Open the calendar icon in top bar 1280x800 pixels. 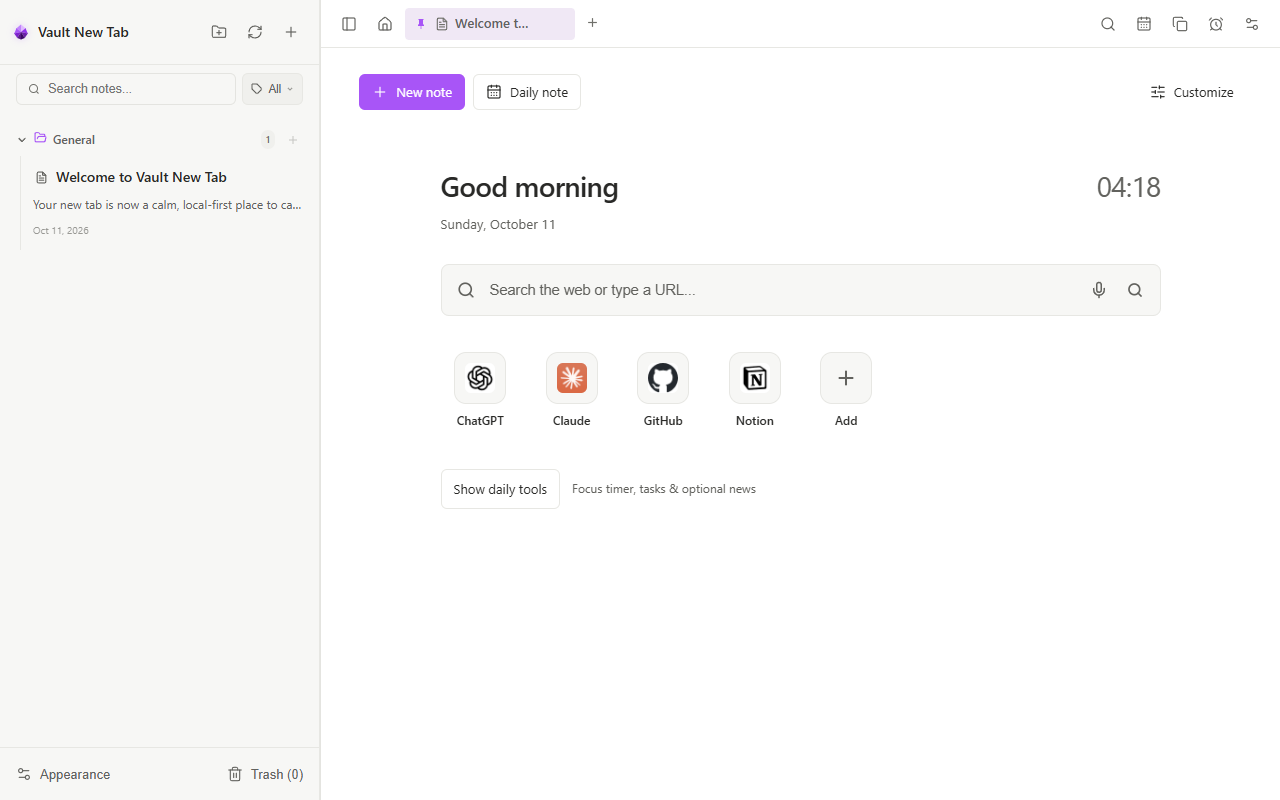point(1144,24)
